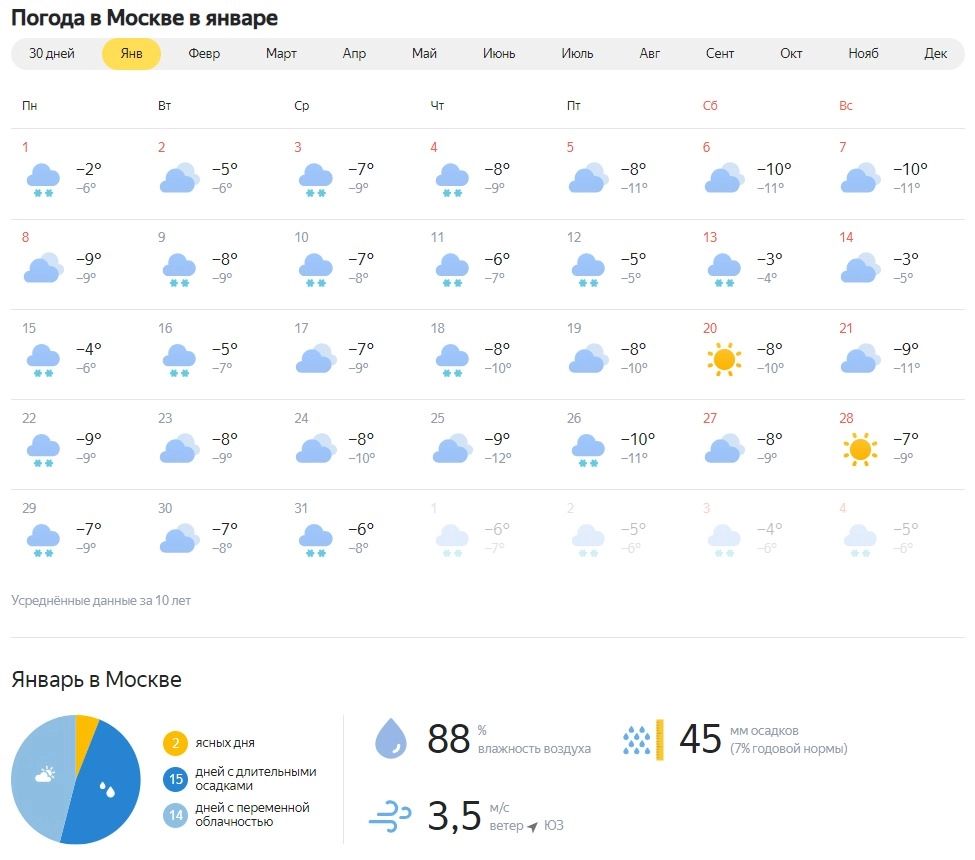Click the partly cloudy icon in pie chart
The image size is (975, 860).
pos(45,775)
